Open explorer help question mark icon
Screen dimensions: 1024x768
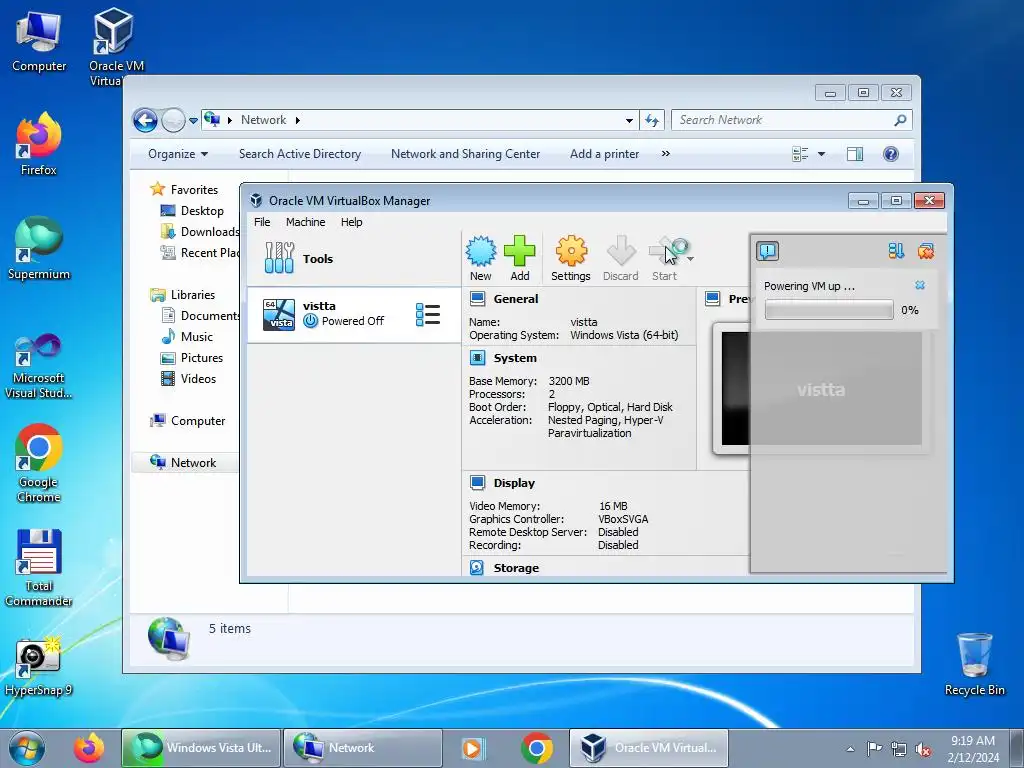891,154
